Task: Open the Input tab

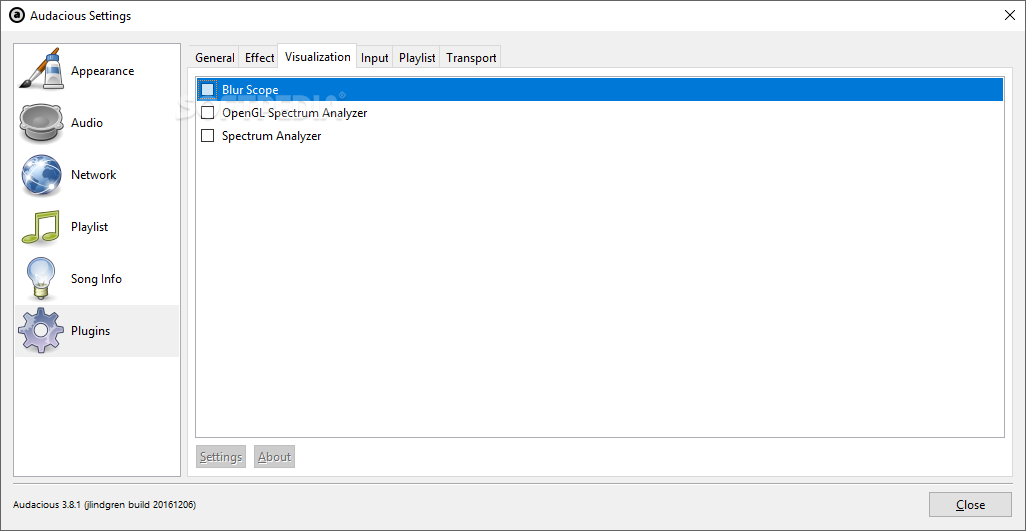Action: (375, 58)
